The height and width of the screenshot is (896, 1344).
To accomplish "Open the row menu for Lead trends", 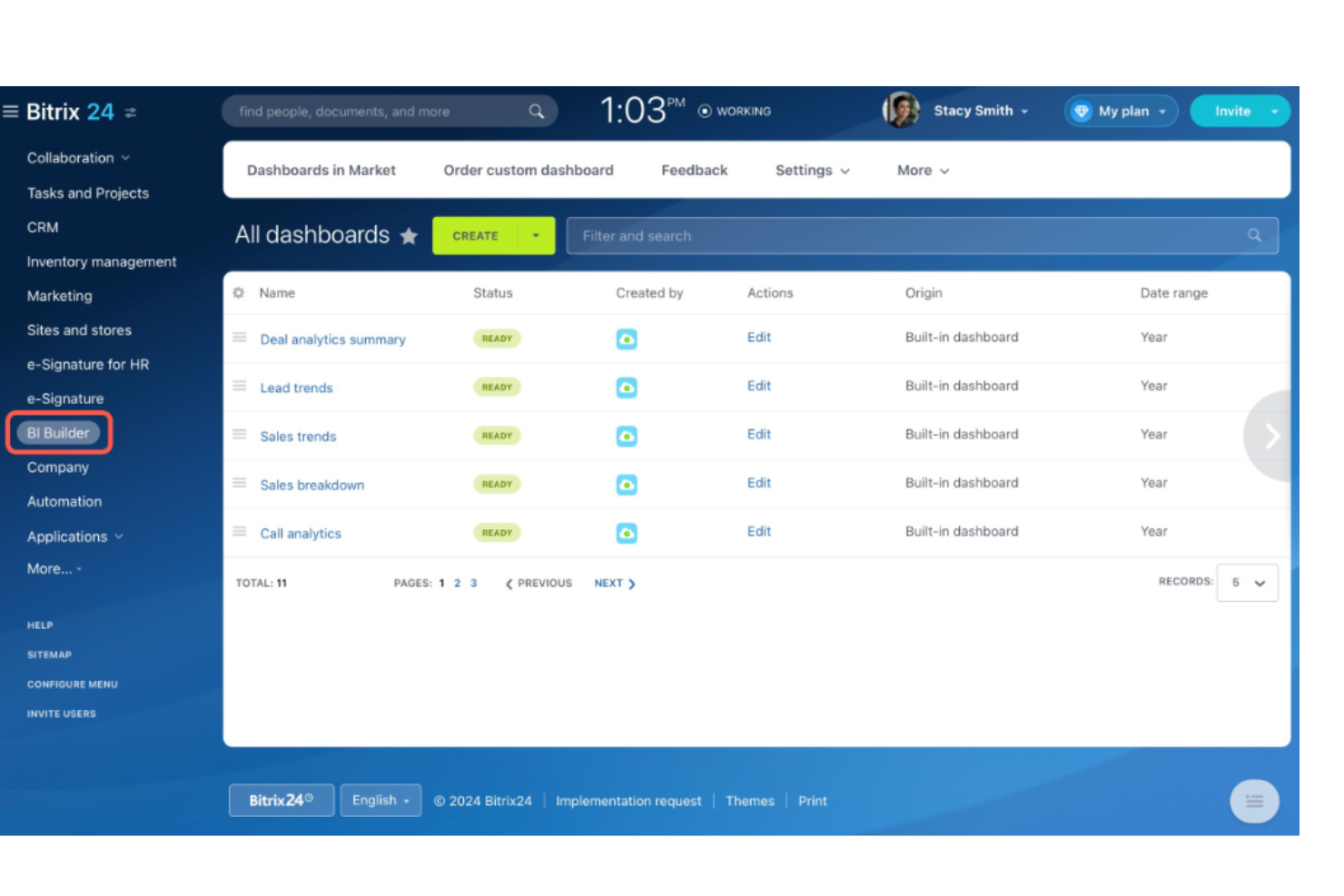I will coord(240,386).
